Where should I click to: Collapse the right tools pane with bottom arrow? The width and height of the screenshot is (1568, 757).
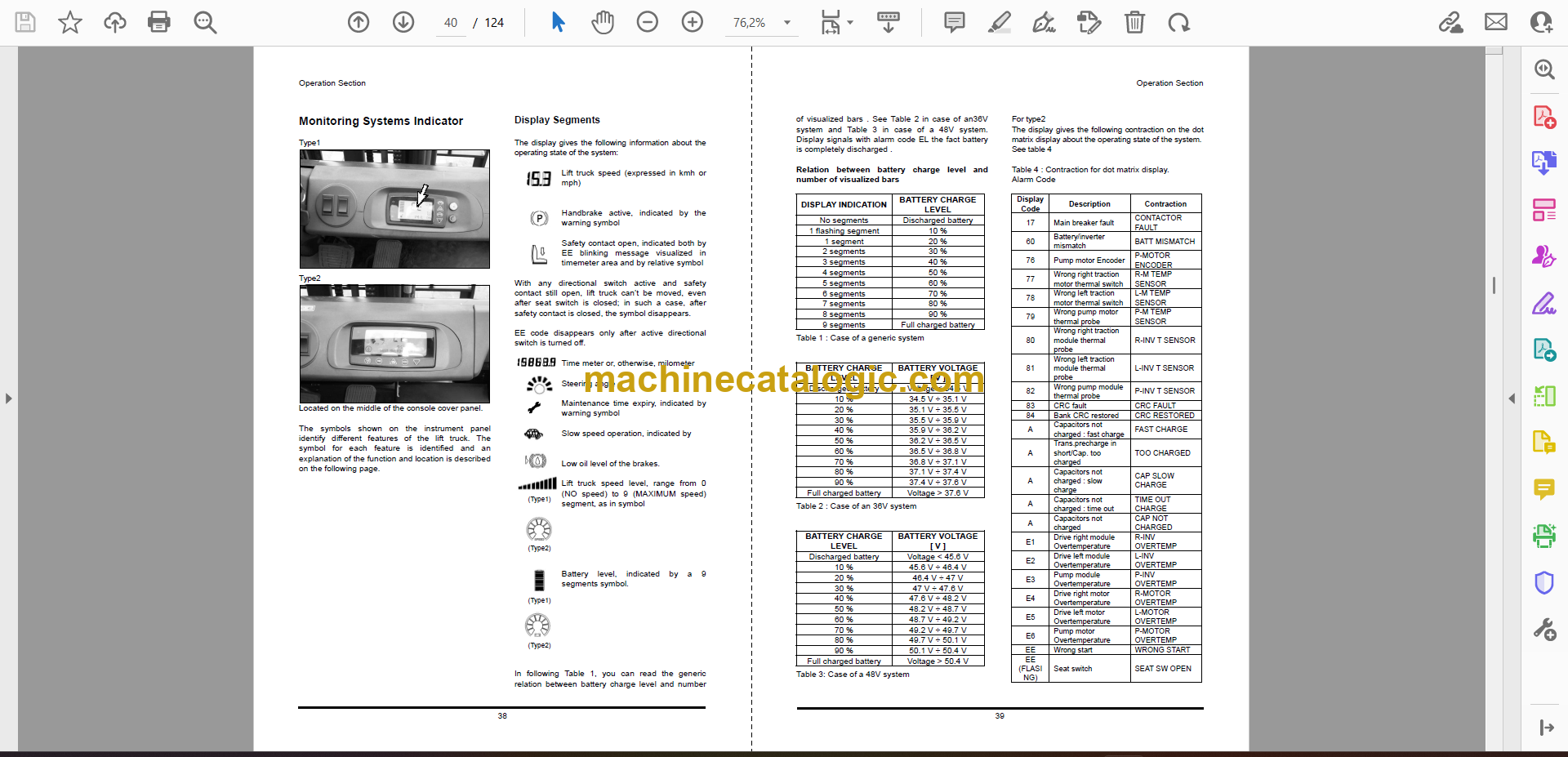click(1546, 728)
